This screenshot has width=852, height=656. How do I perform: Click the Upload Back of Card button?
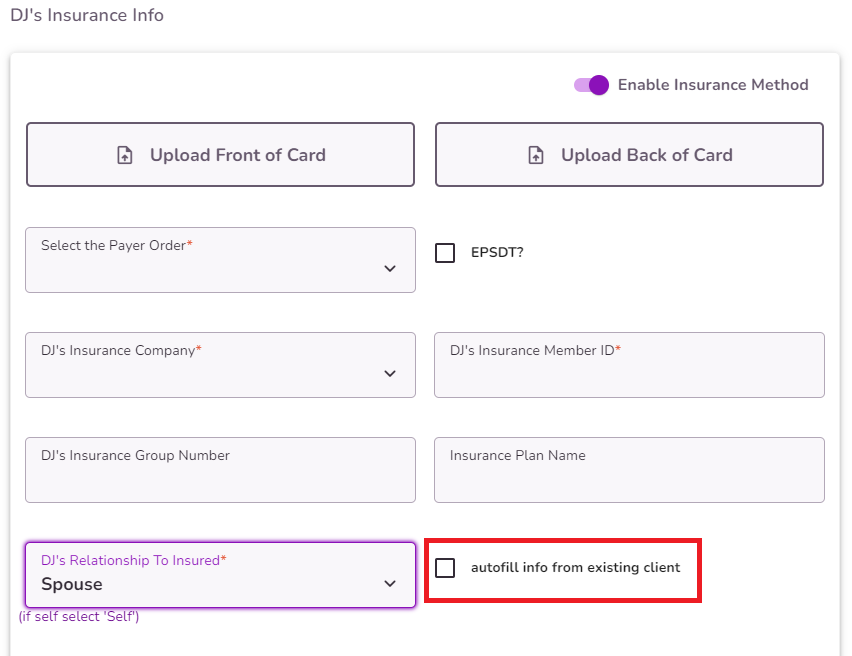(629, 155)
